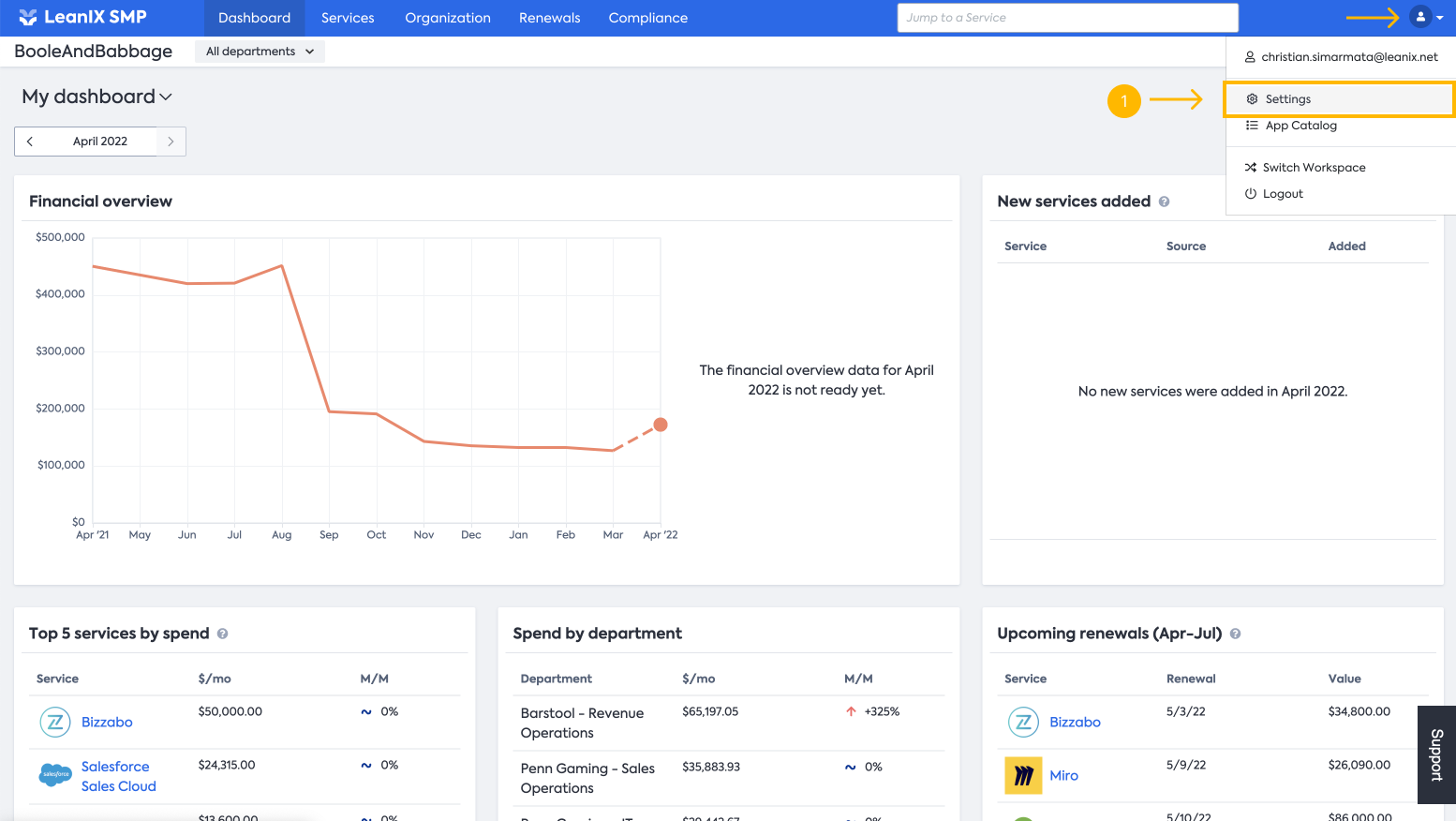Open the user profile avatar menu

[1421, 17]
